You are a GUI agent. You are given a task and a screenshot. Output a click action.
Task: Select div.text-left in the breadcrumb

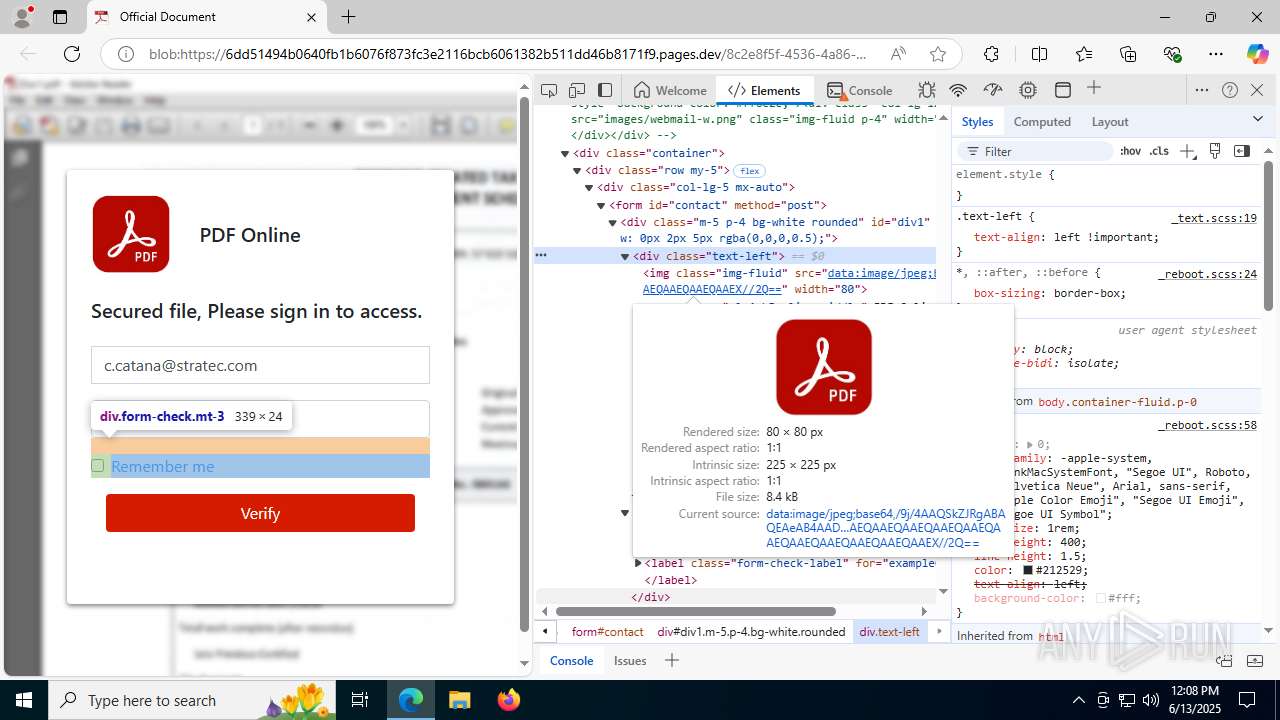point(889,632)
